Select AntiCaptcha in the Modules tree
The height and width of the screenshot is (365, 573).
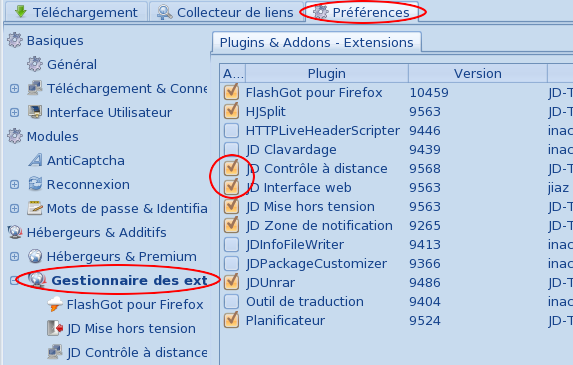86,161
